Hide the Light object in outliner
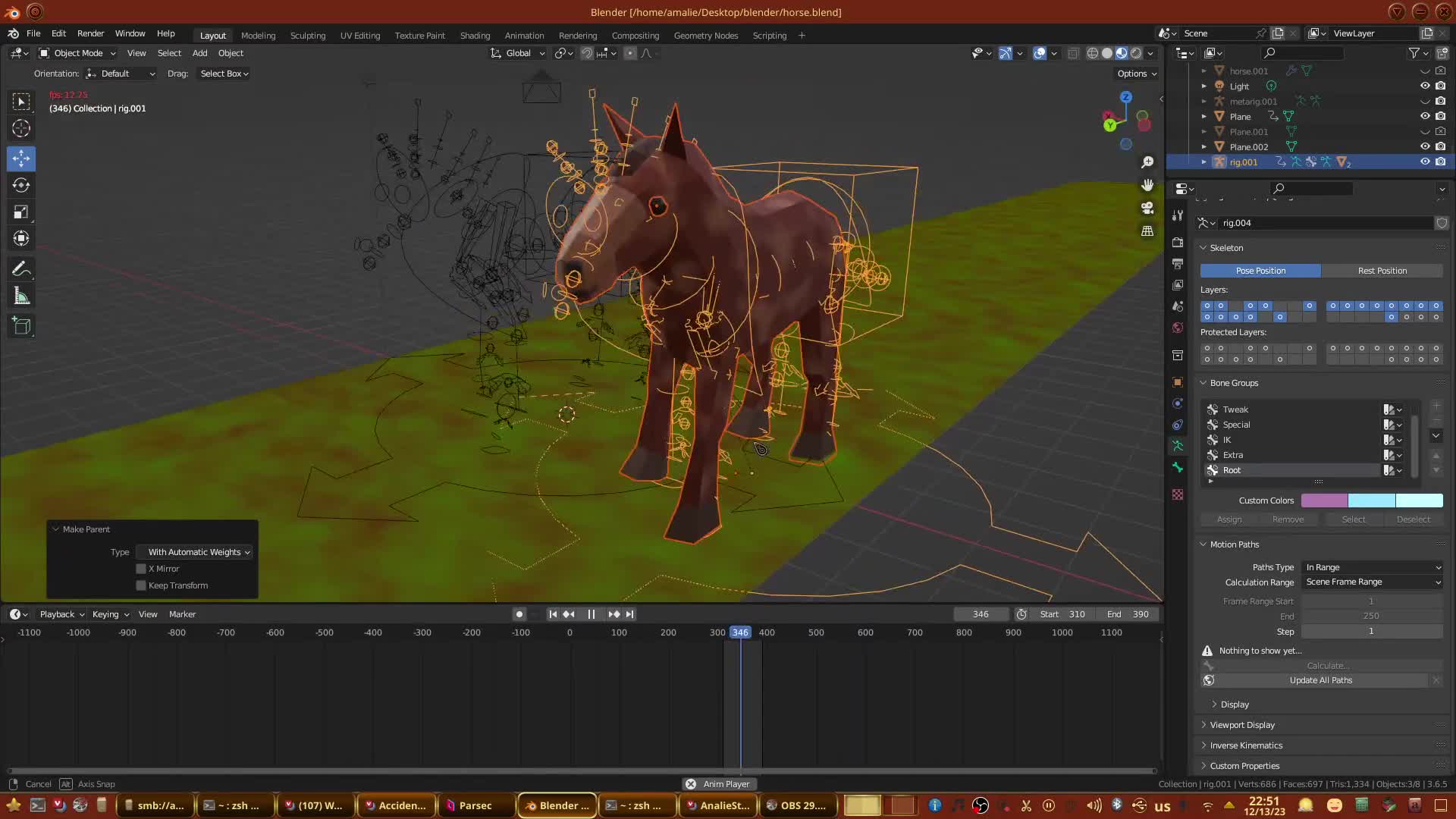 (1425, 86)
